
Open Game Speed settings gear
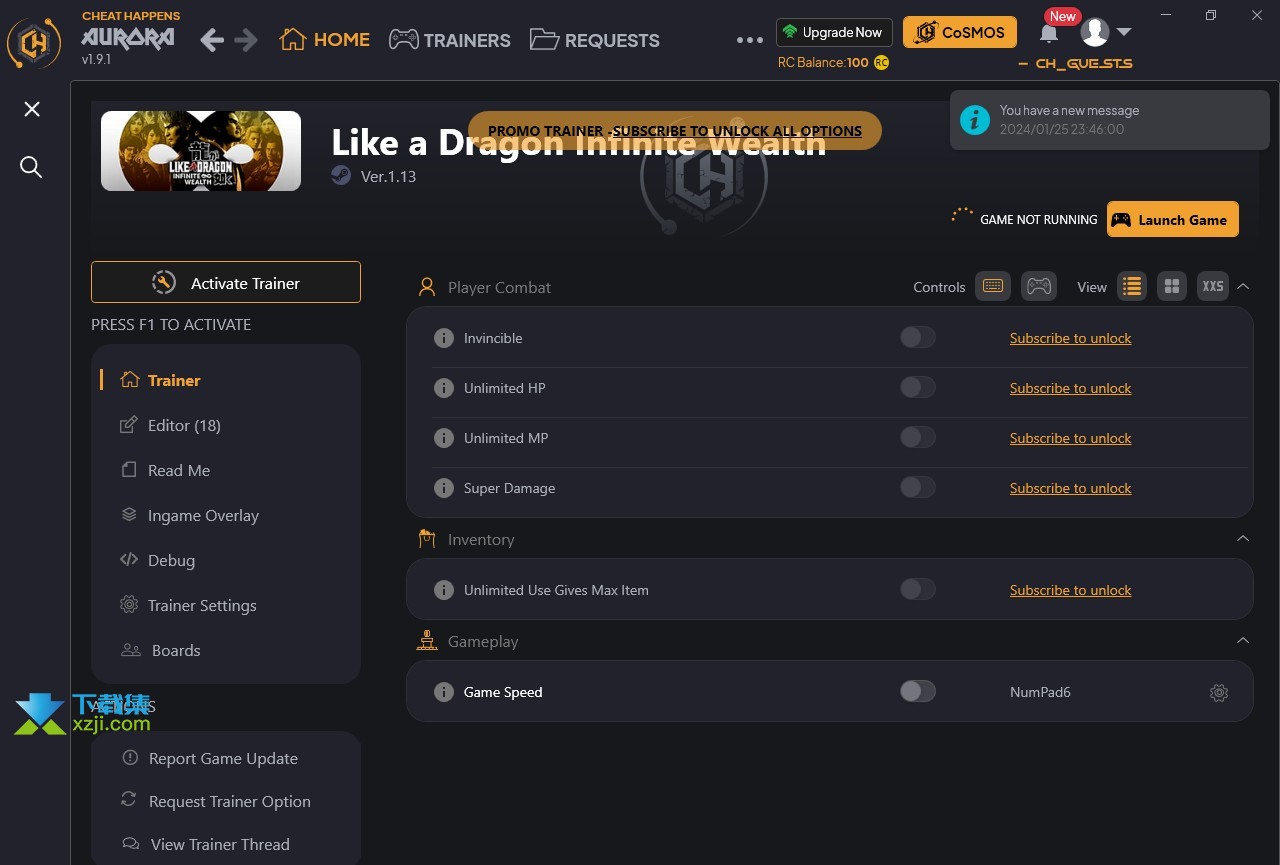1219,692
